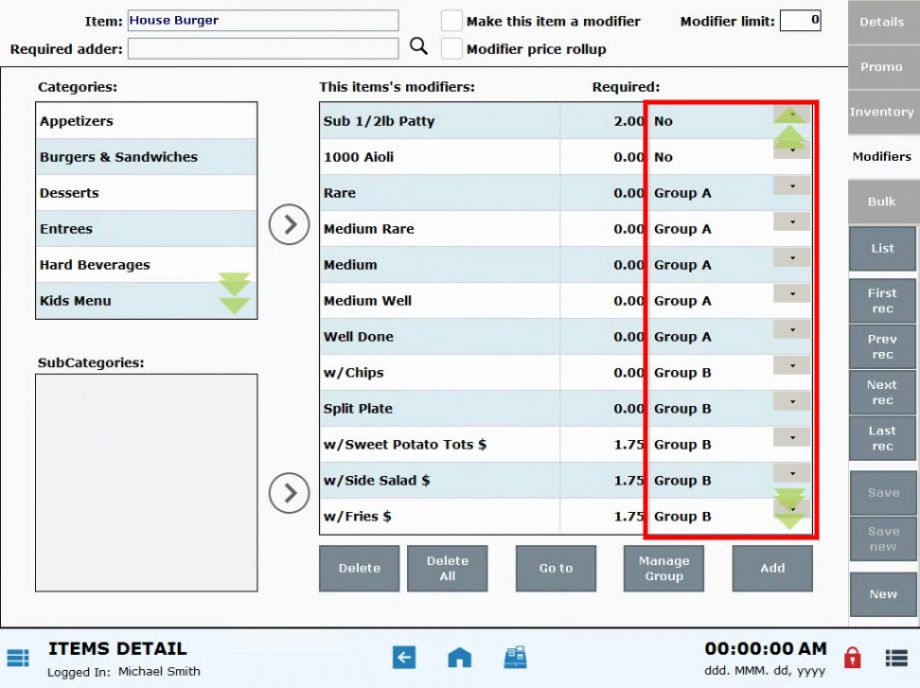This screenshot has height=688, width=920.
Task: Select the w/Fries $ modifier
Action: click(566, 516)
